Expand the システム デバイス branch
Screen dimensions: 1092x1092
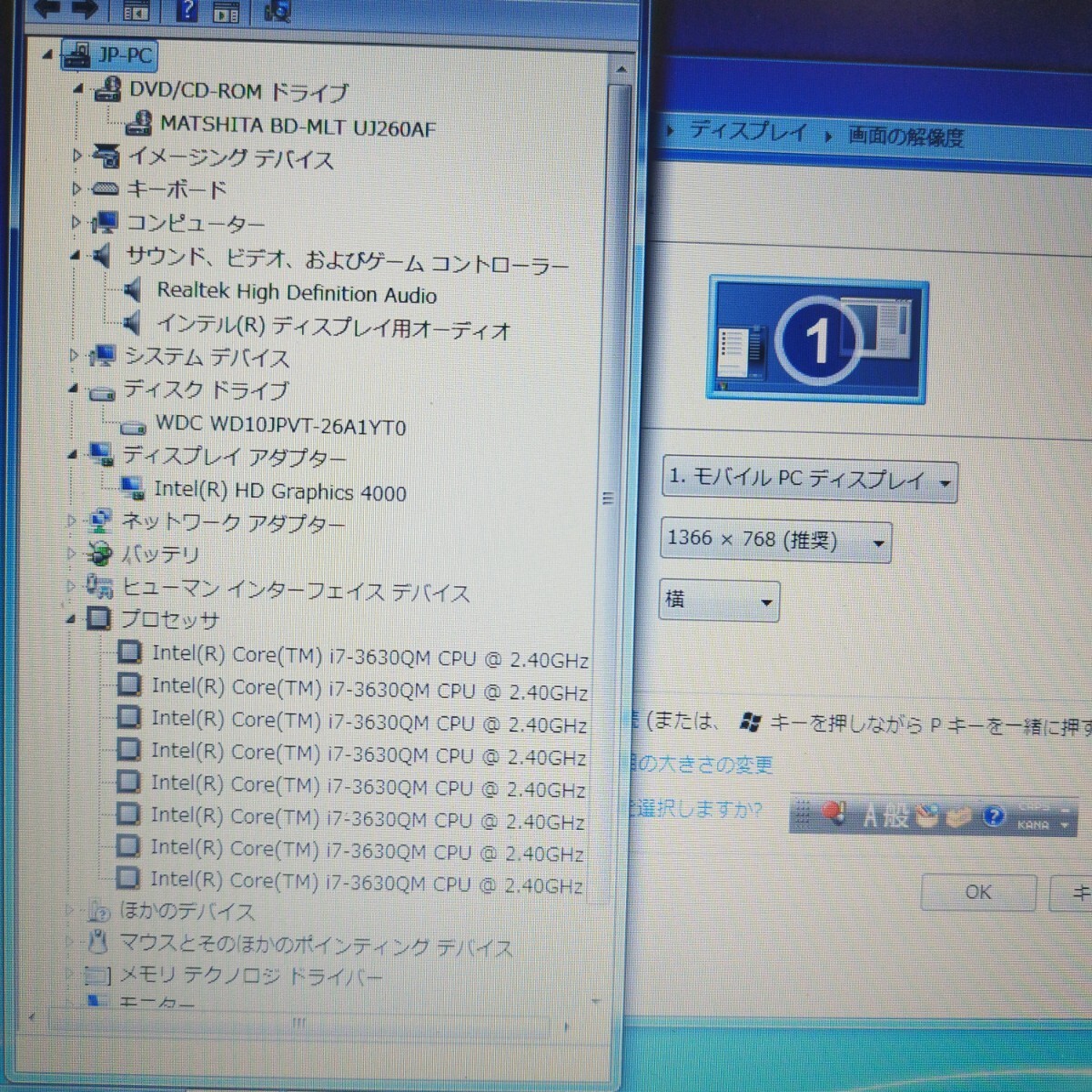75,356
